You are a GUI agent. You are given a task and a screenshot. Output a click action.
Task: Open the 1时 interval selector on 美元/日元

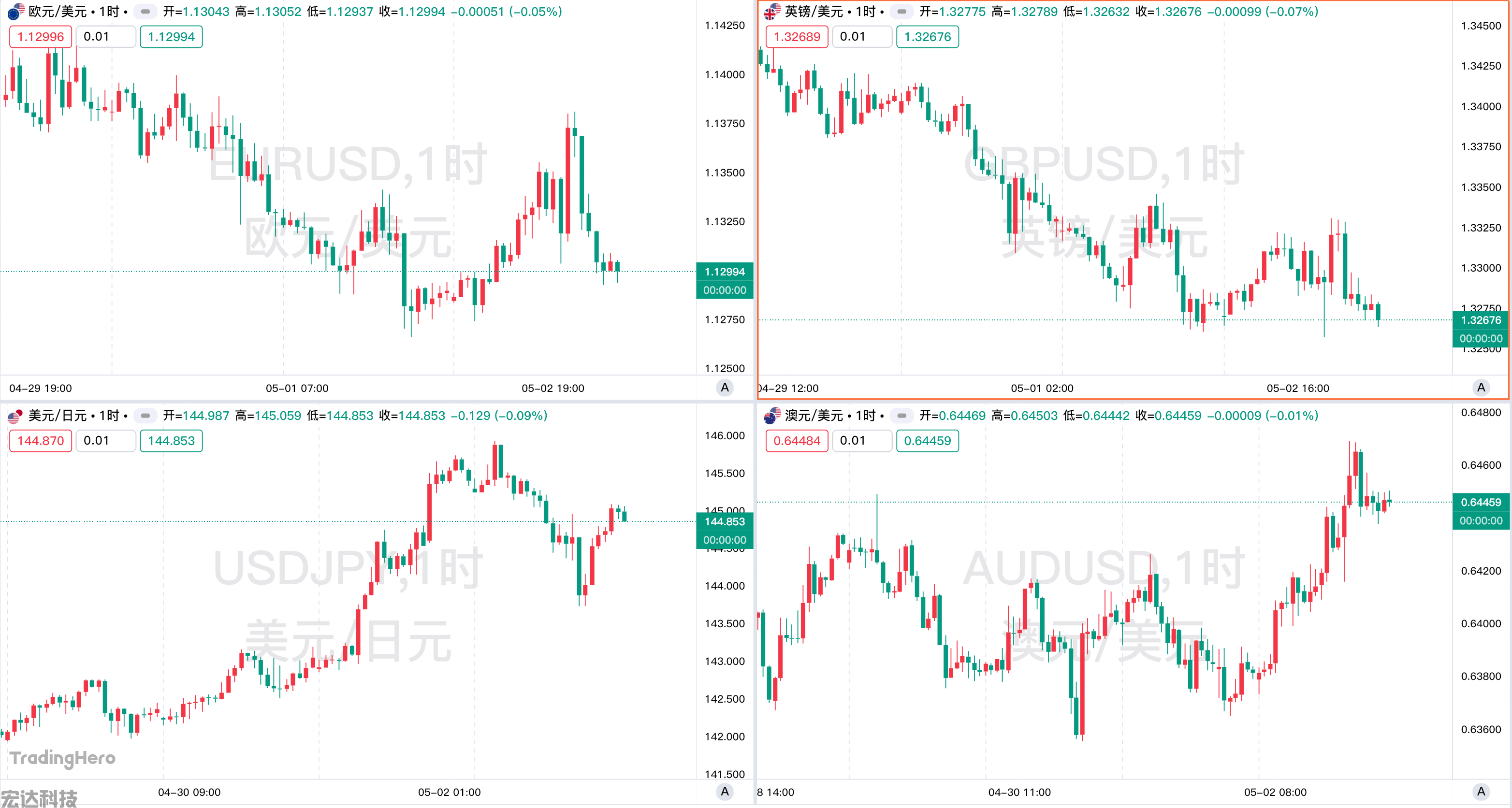point(109,416)
